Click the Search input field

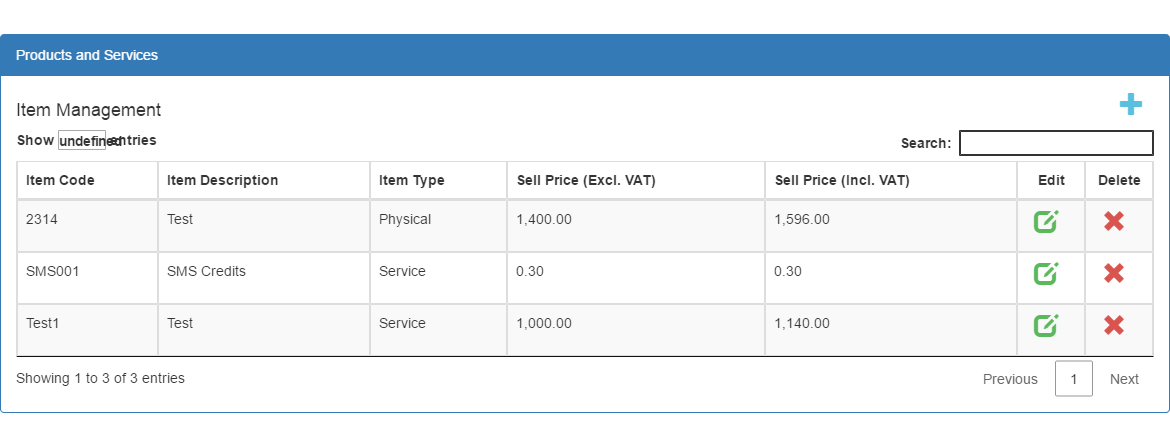click(x=1056, y=143)
